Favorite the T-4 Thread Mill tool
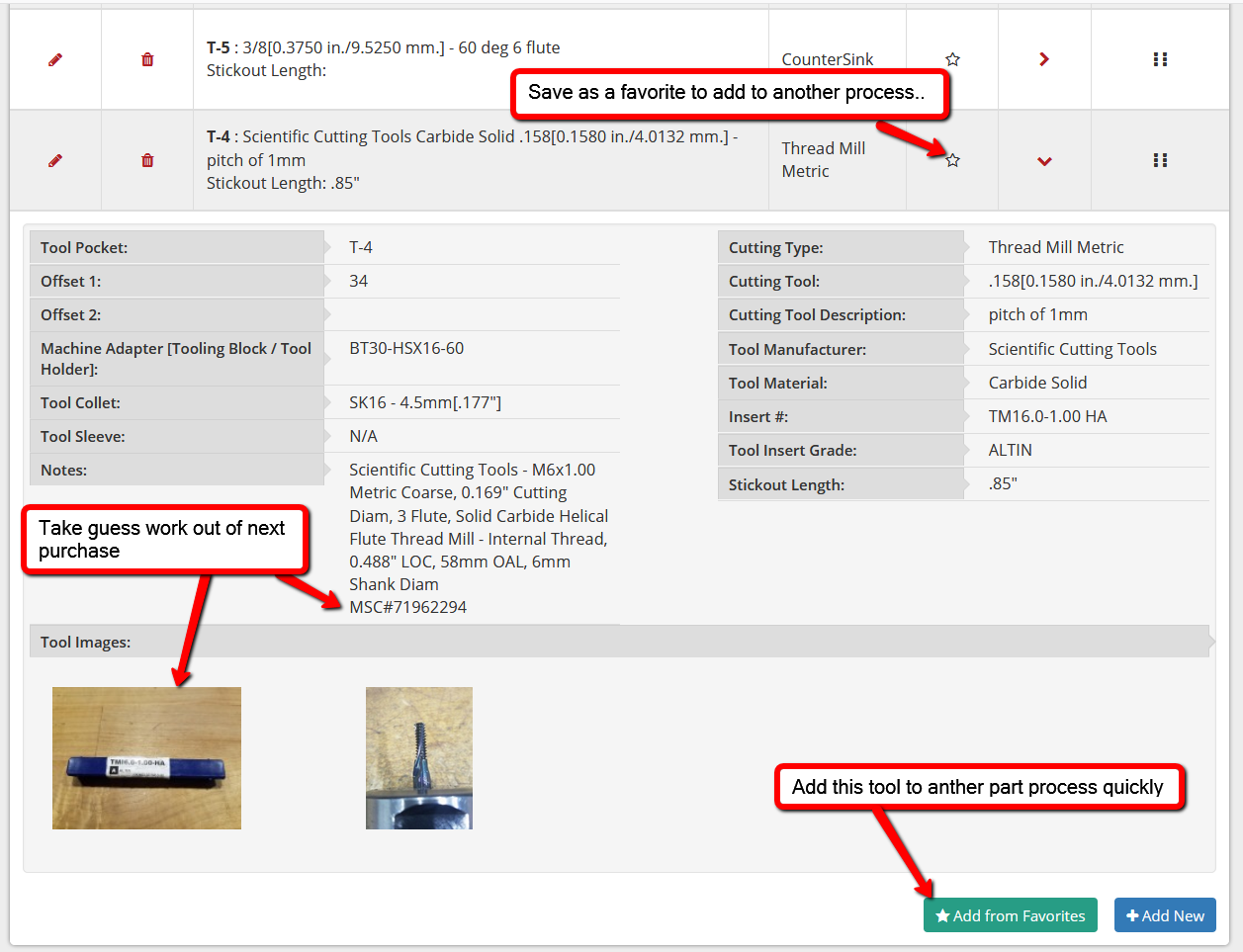 (x=952, y=160)
